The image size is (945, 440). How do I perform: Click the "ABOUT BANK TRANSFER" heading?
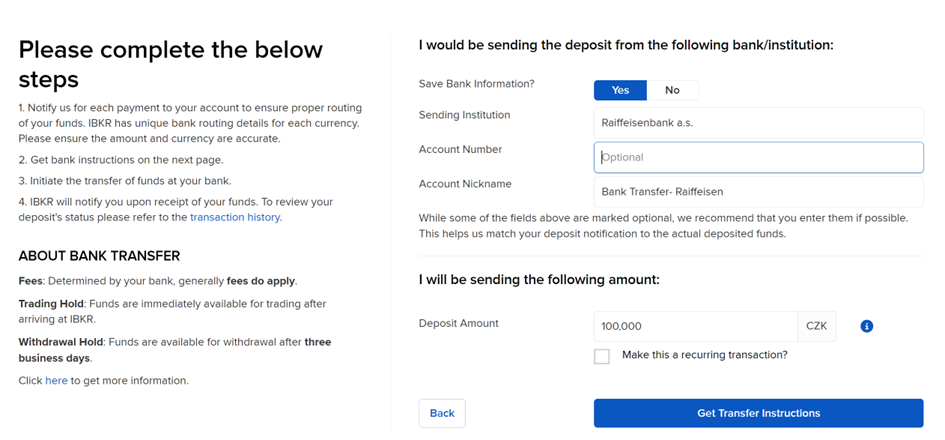99,255
